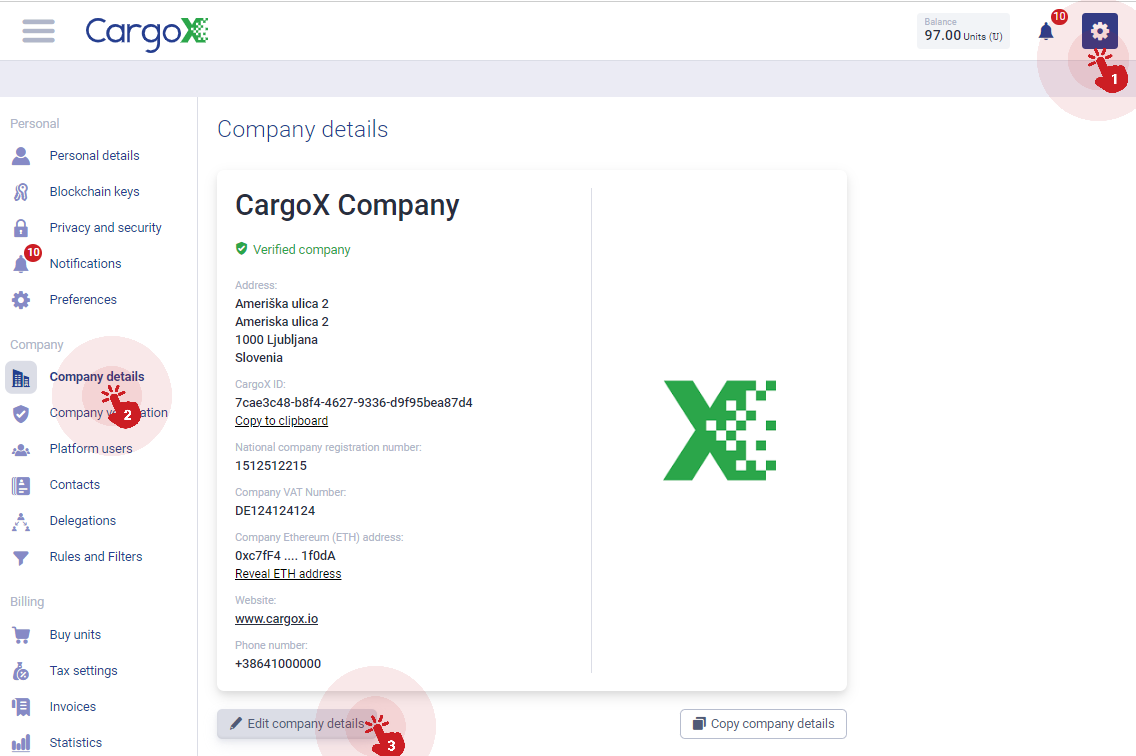This screenshot has height=756, width=1136.
Task: Click the CargoX ID value 7cae3c48-b8f4-4627-9336-d9f95bea87d4
Action: 354,403
